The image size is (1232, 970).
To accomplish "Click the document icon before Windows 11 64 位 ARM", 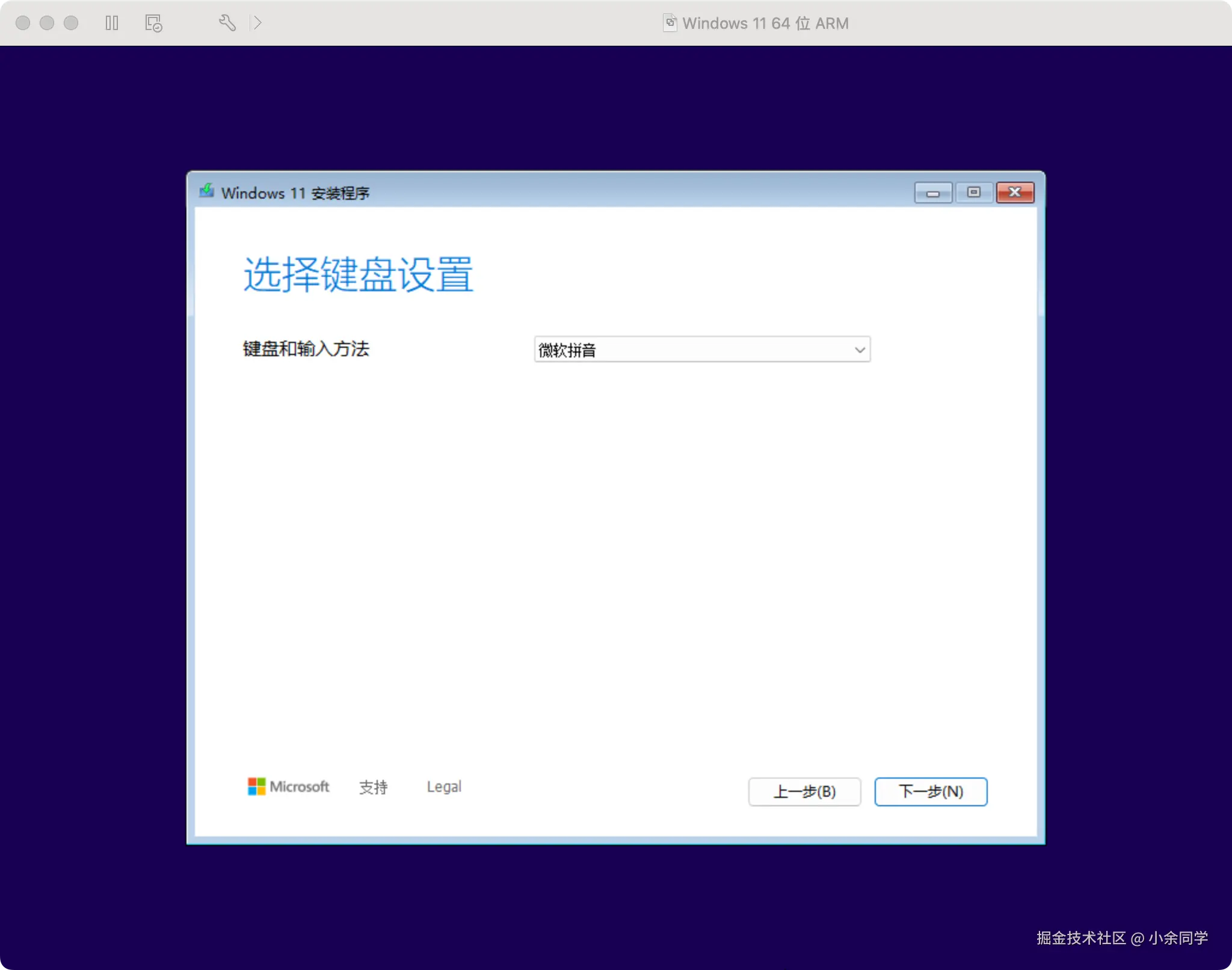I will (670, 23).
